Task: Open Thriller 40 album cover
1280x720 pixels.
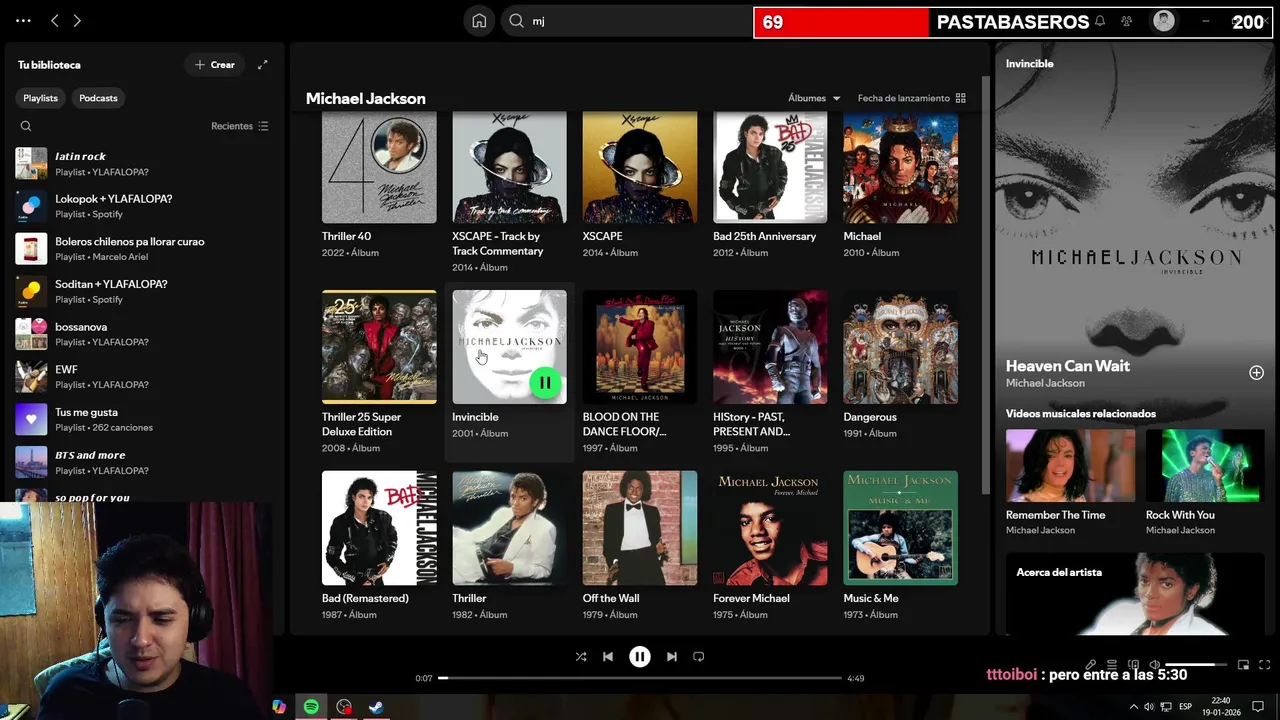Action: coord(379,166)
